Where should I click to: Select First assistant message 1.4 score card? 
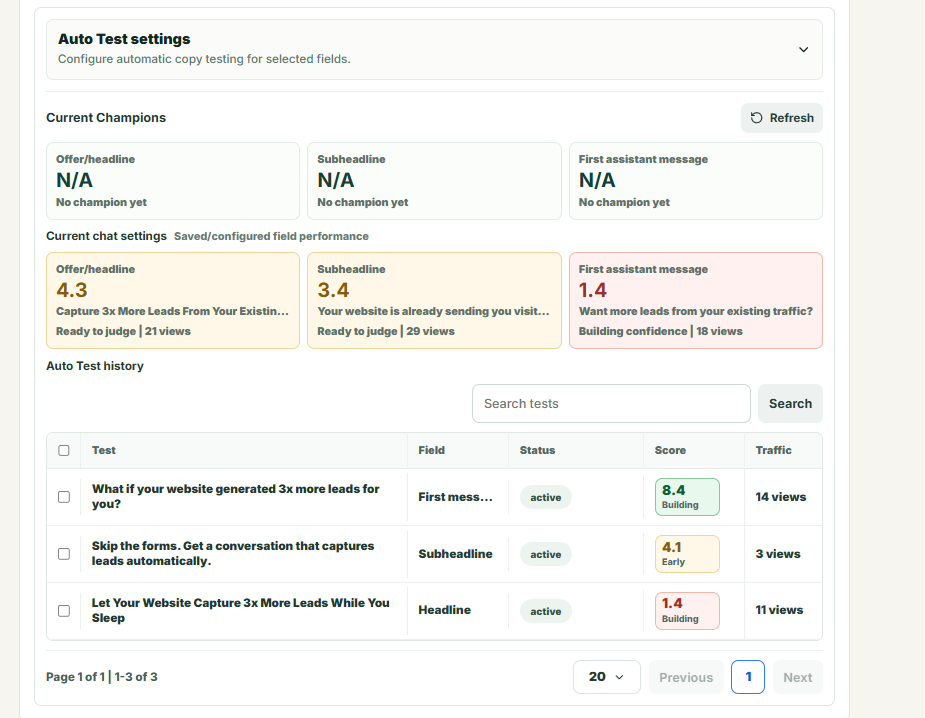(x=696, y=300)
